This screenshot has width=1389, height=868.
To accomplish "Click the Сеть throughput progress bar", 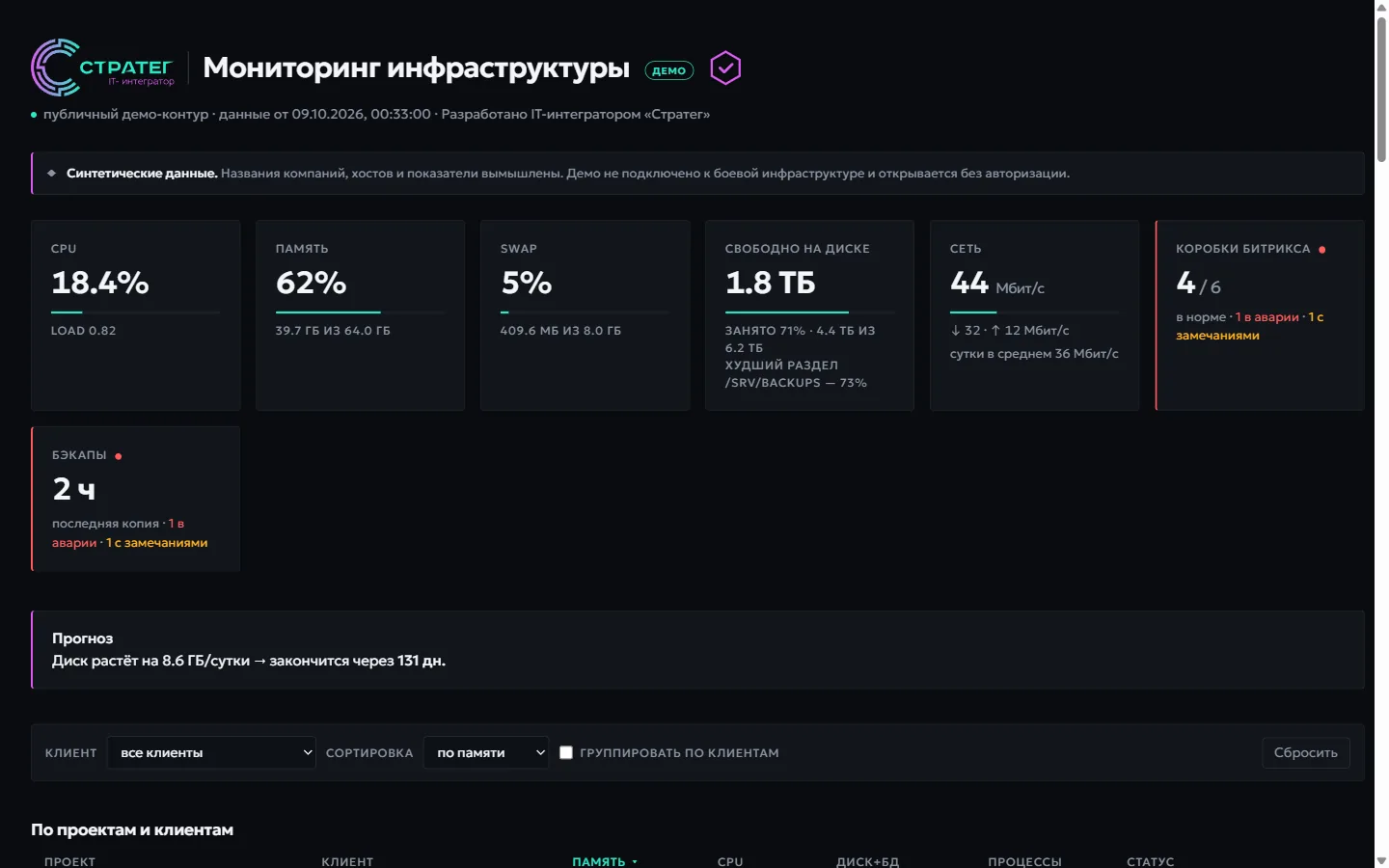I will tap(1034, 312).
